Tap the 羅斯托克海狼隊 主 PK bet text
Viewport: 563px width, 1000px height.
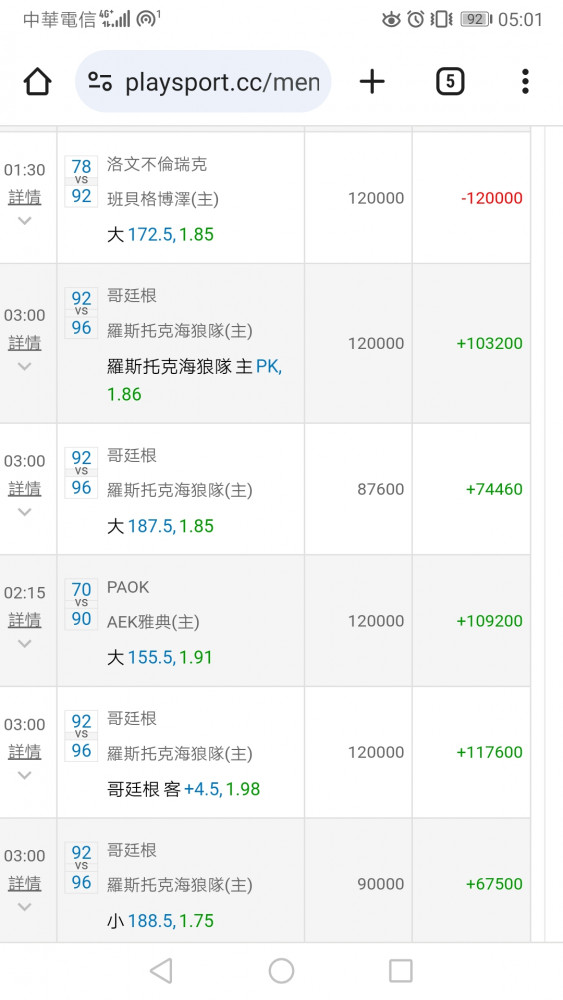(194, 367)
